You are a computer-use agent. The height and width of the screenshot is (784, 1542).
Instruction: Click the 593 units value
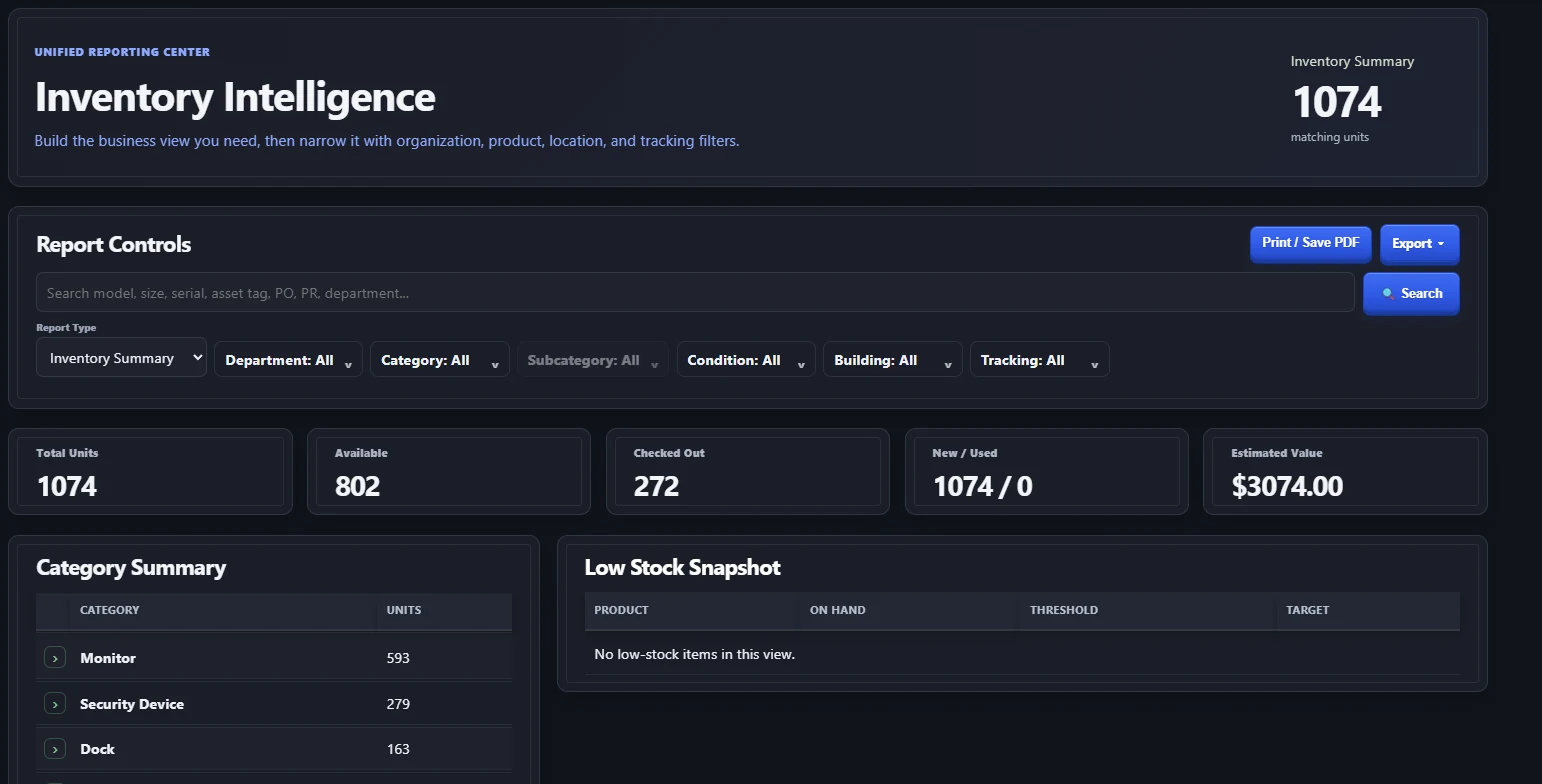[x=398, y=658]
